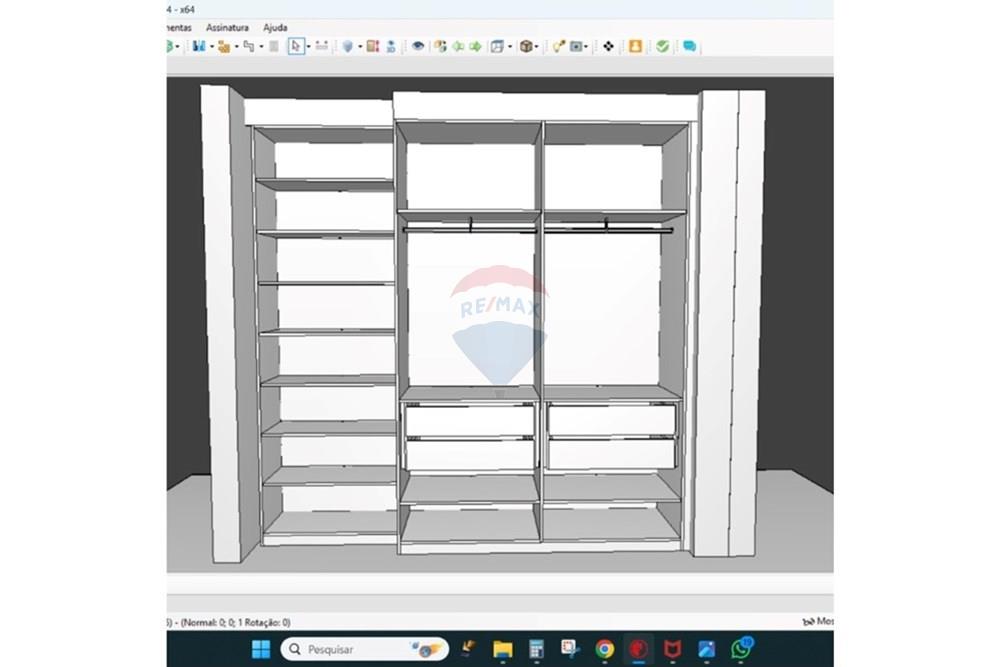
Task: Click the blue shield icon in toolbar
Action: 347,46
